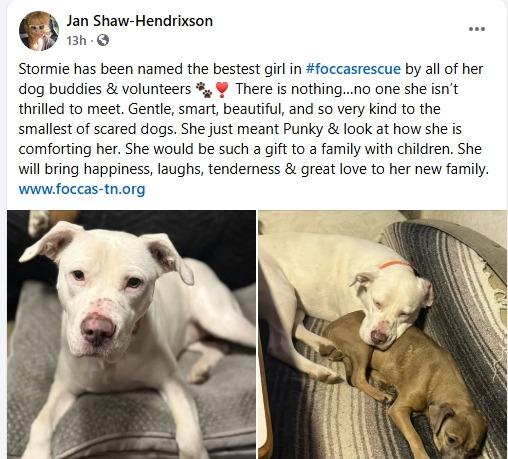Click the paw prints emoji in post
Screen dimensions: 508x459
click(204, 90)
